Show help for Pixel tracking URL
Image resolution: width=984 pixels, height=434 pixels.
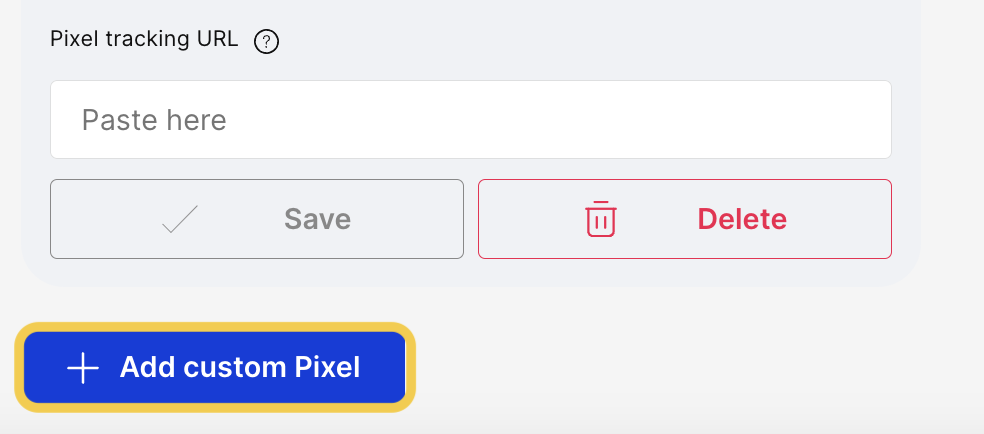(x=266, y=42)
